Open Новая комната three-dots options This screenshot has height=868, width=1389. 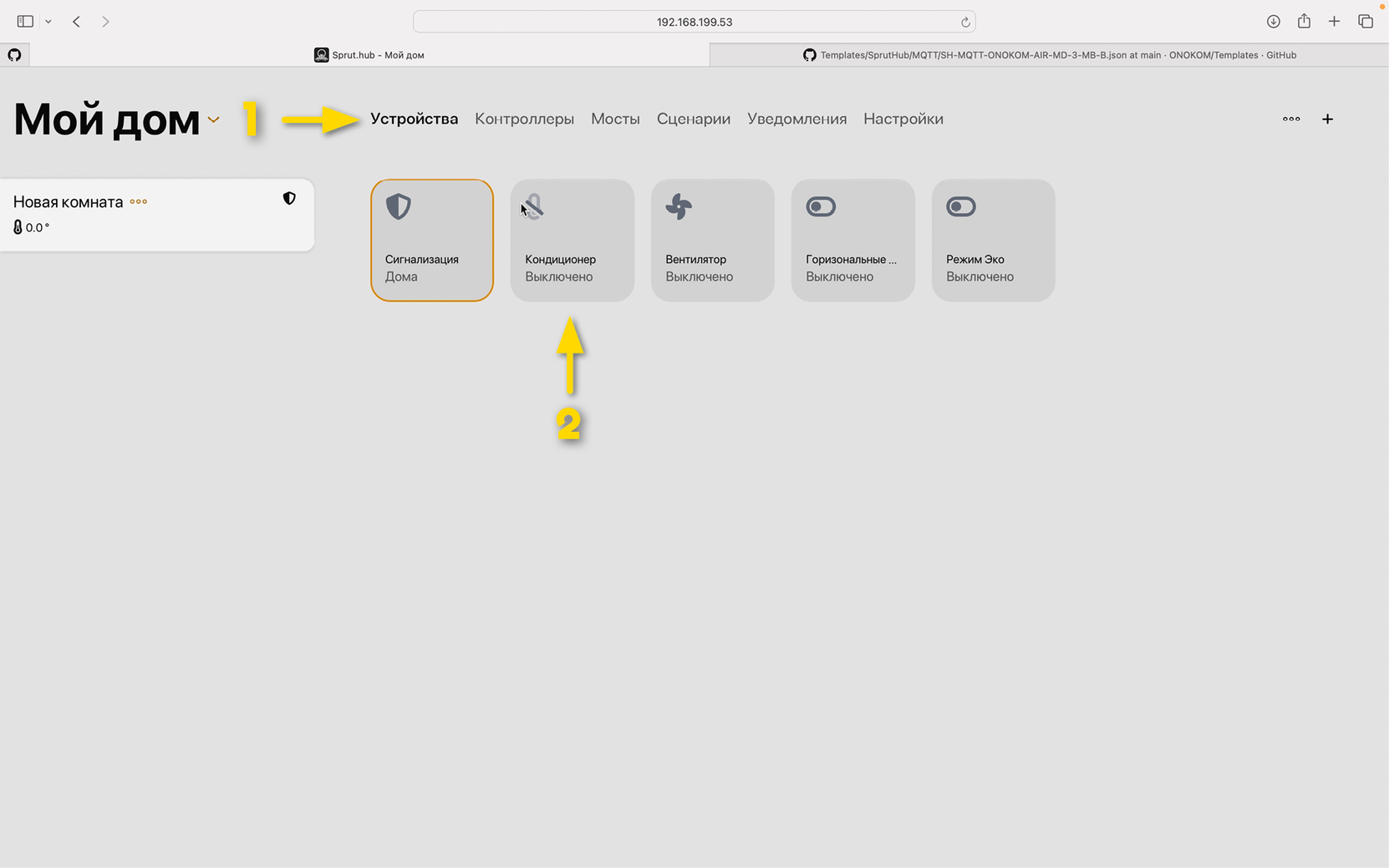139,201
